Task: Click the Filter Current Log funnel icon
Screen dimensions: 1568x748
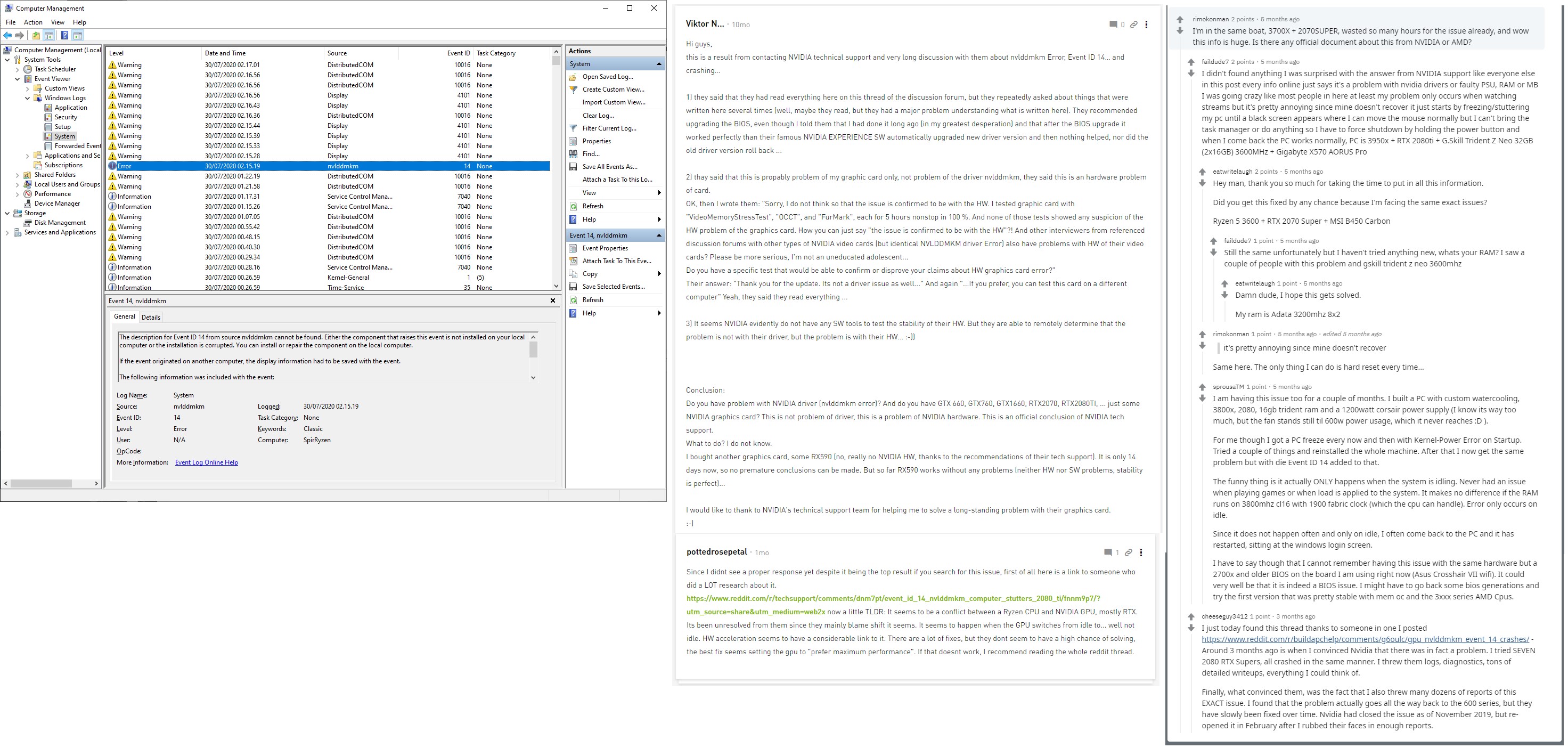Action: click(x=573, y=128)
